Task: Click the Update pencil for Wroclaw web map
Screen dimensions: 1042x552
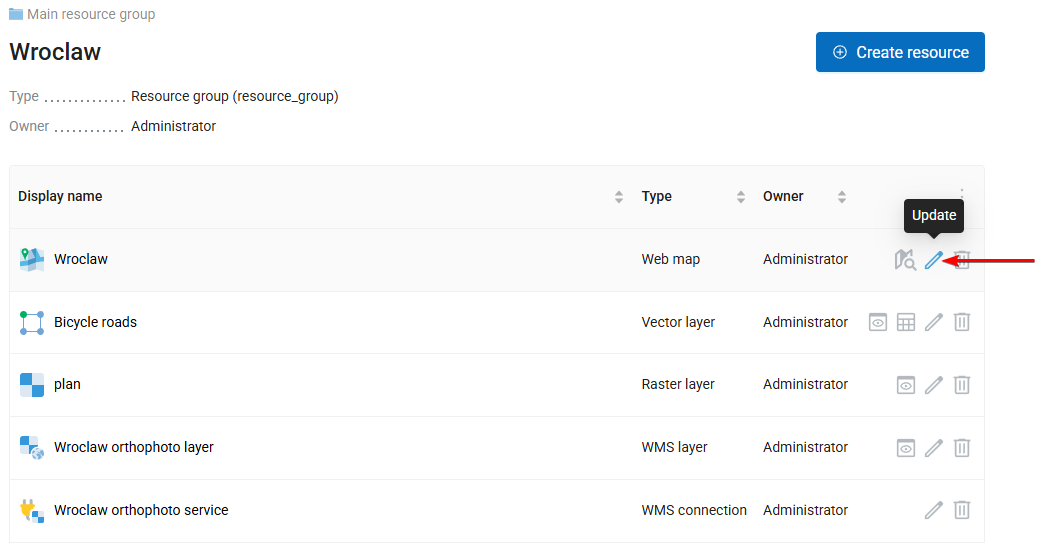Action: pos(933,260)
